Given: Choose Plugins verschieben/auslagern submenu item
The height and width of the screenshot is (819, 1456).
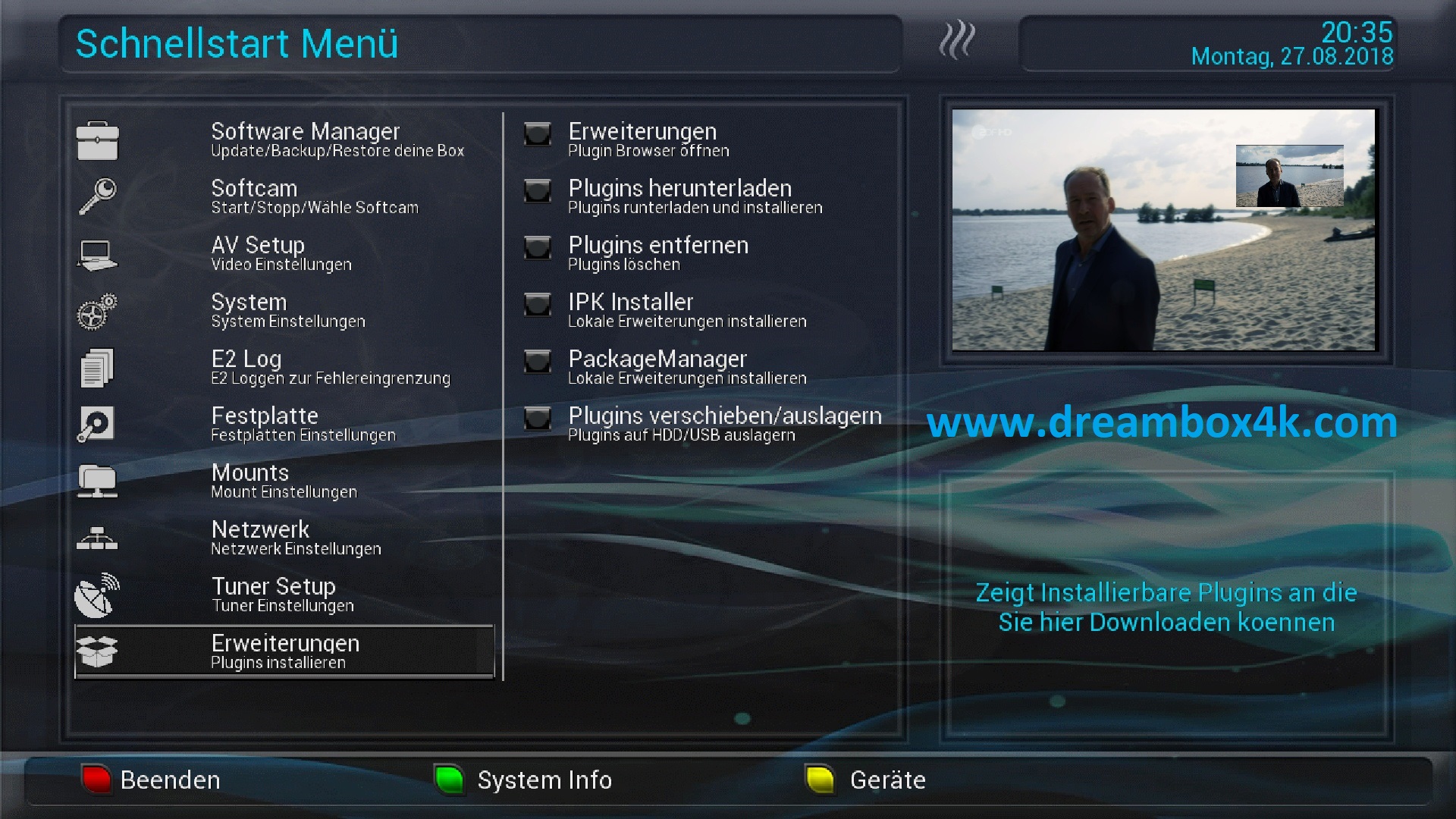Looking at the screenshot, I should (703, 425).
